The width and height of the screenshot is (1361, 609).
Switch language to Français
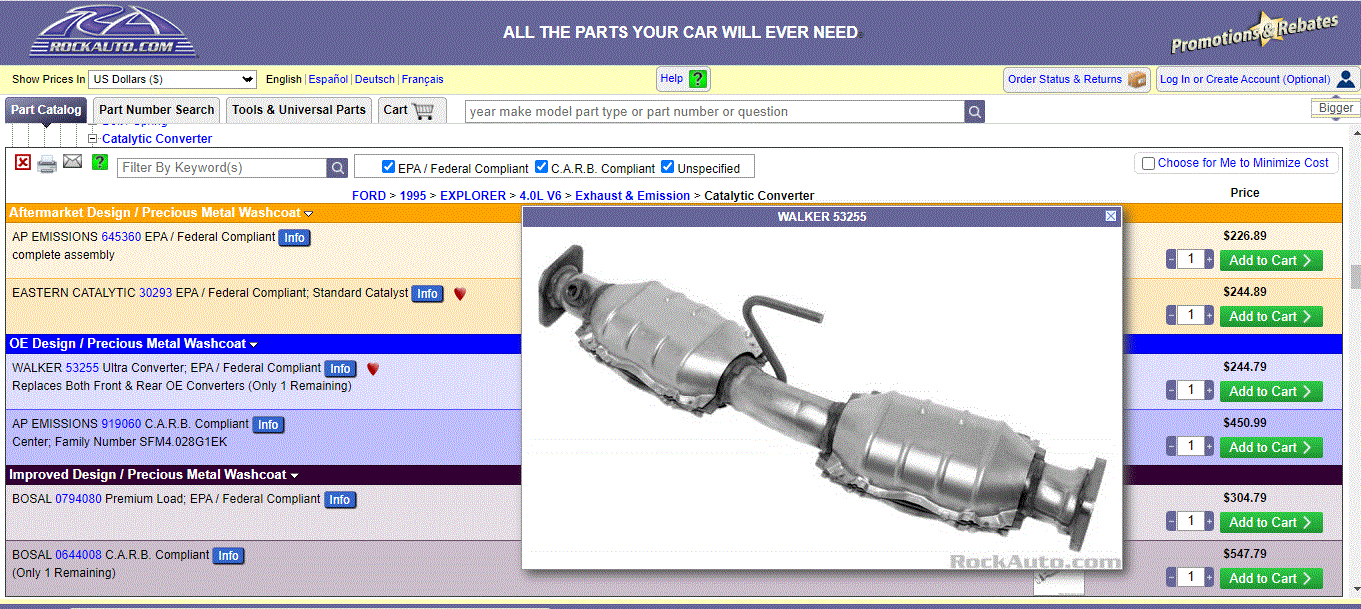tap(423, 79)
